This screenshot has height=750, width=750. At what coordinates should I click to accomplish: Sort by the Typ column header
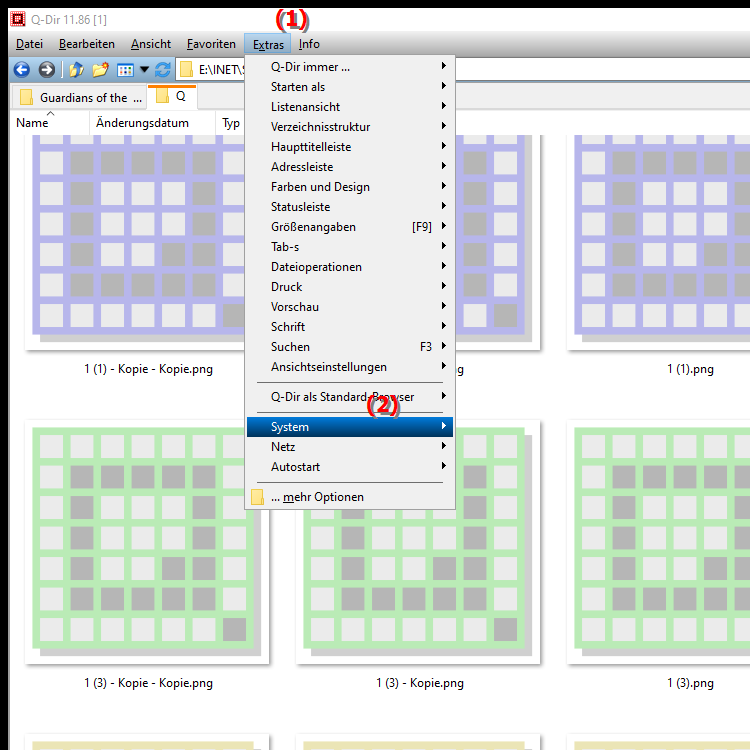(x=231, y=123)
